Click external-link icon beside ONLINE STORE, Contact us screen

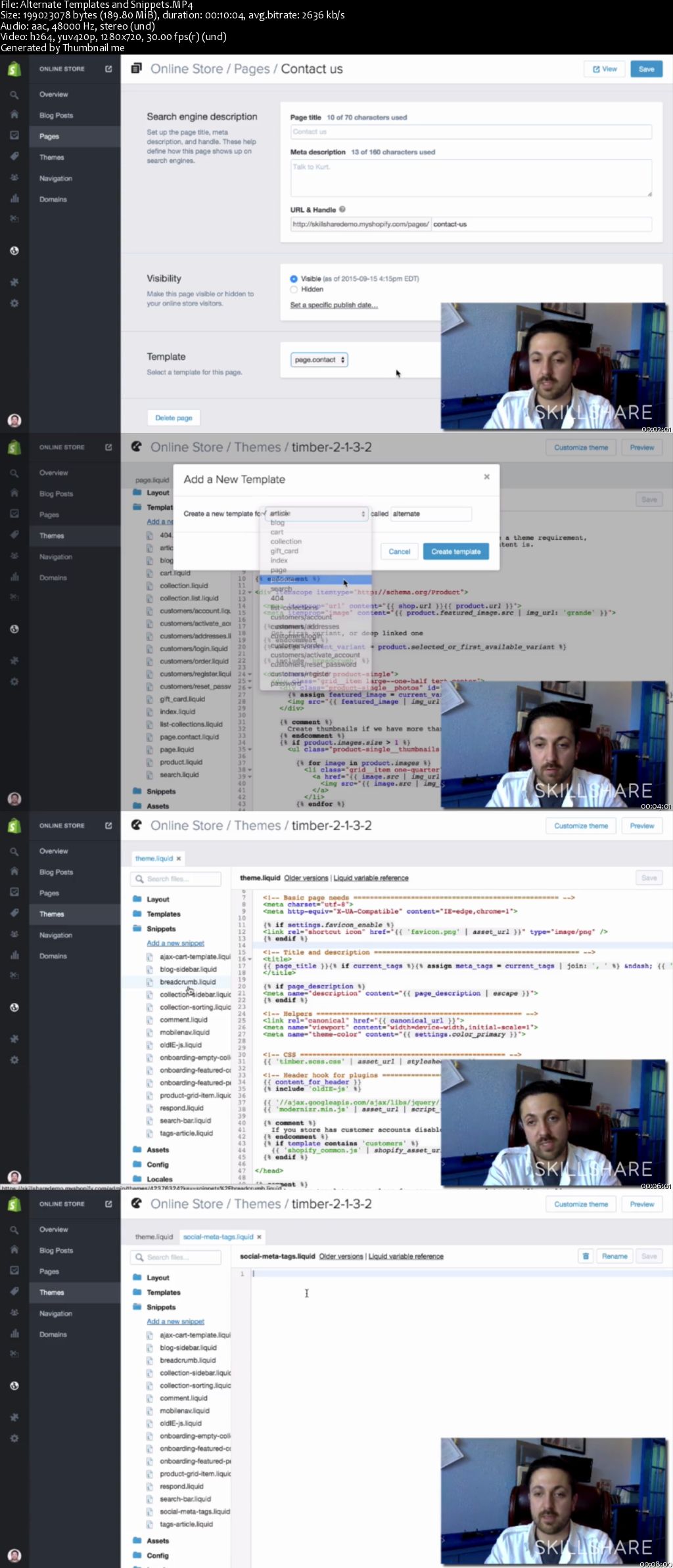[x=108, y=68]
